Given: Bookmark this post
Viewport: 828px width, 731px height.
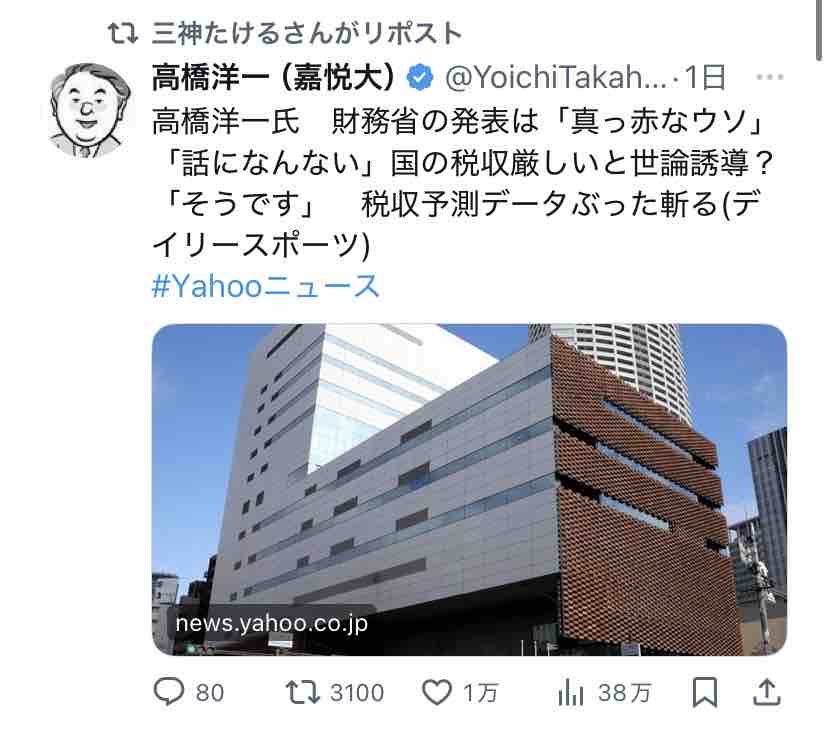Looking at the screenshot, I should pos(704,692).
